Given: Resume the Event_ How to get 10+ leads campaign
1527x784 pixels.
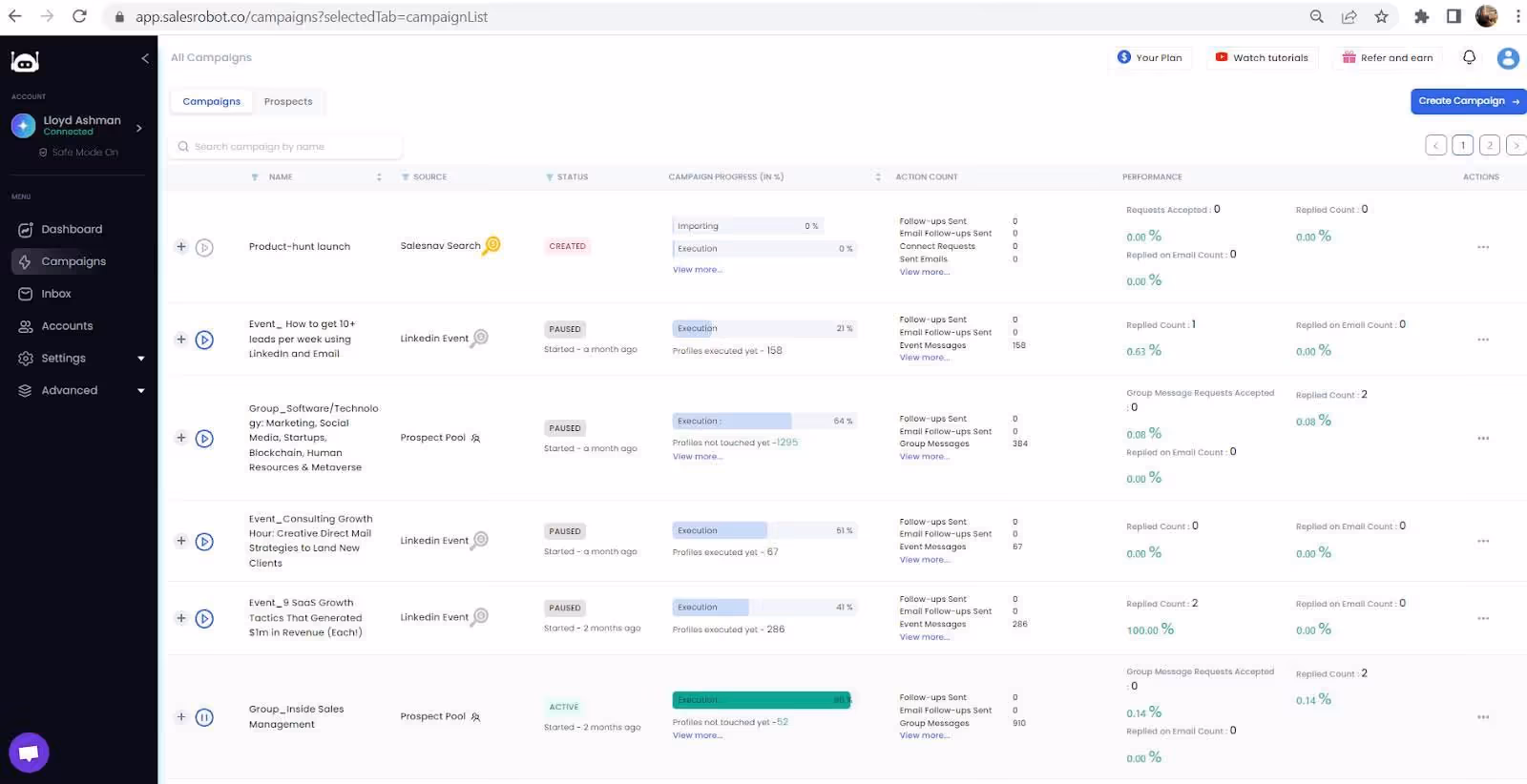Looking at the screenshot, I should (x=204, y=340).
